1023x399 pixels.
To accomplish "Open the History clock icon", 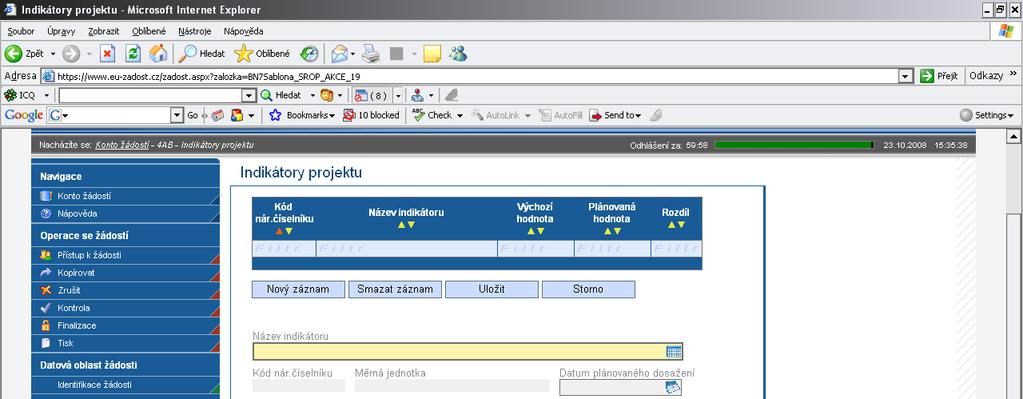I will (309, 53).
